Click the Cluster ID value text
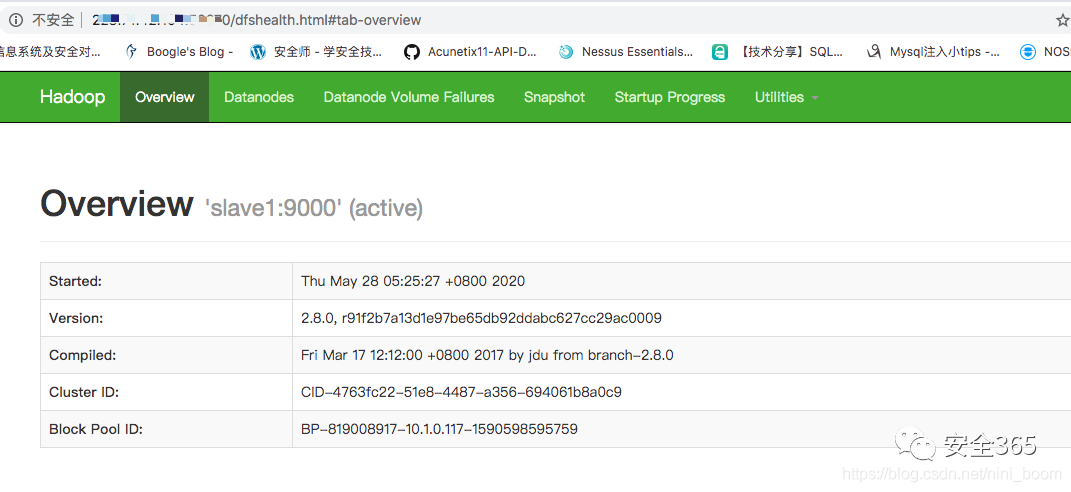The height and width of the screenshot is (492, 1071). [461, 392]
